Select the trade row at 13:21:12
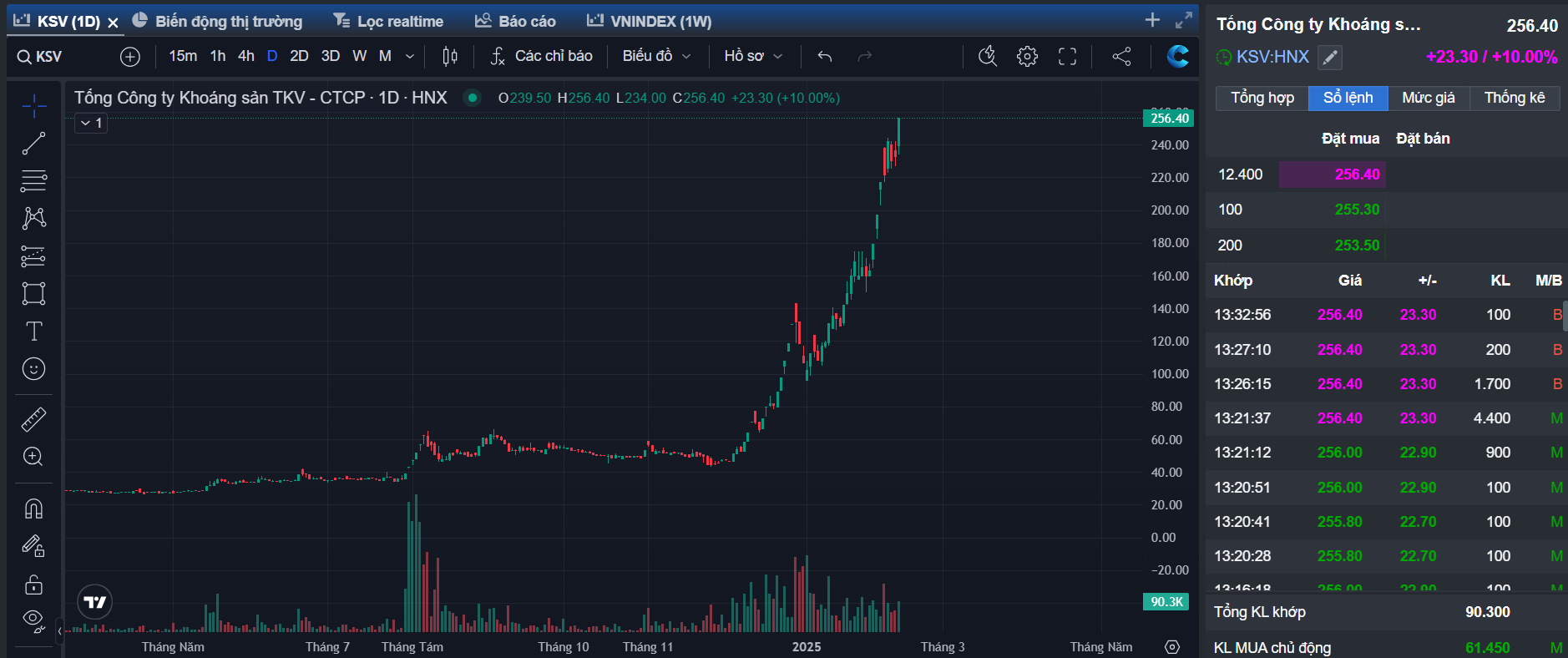 (x=1387, y=453)
